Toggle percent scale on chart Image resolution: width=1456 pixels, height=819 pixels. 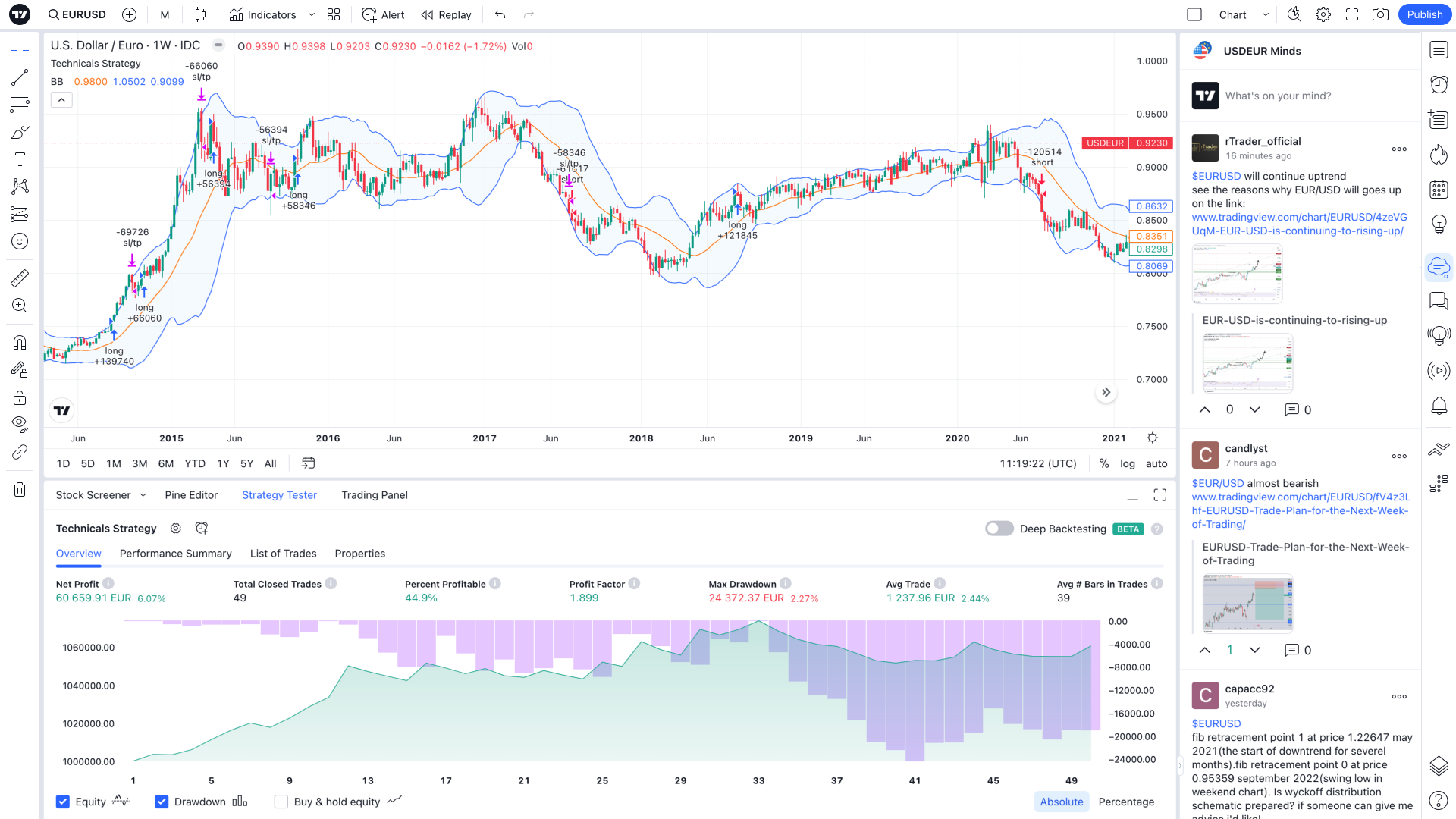[x=1104, y=463]
